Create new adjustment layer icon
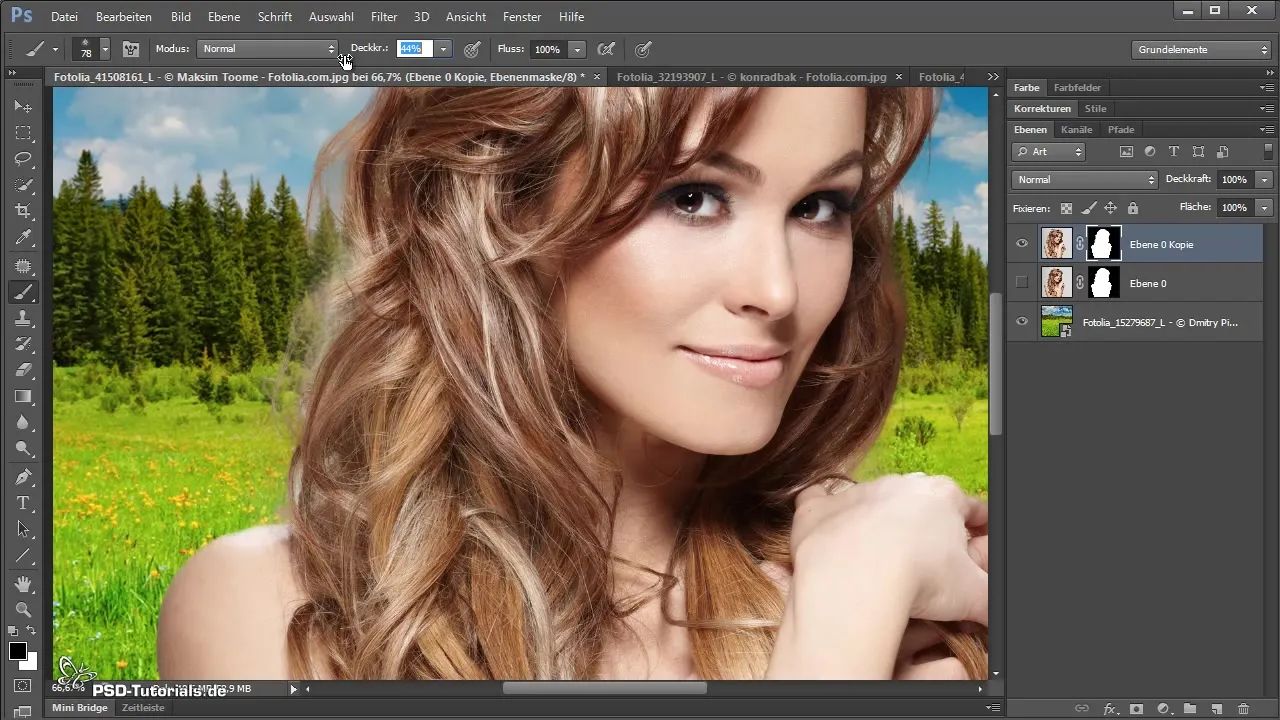Viewport: 1280px width, 720px height. (1163, 708)
